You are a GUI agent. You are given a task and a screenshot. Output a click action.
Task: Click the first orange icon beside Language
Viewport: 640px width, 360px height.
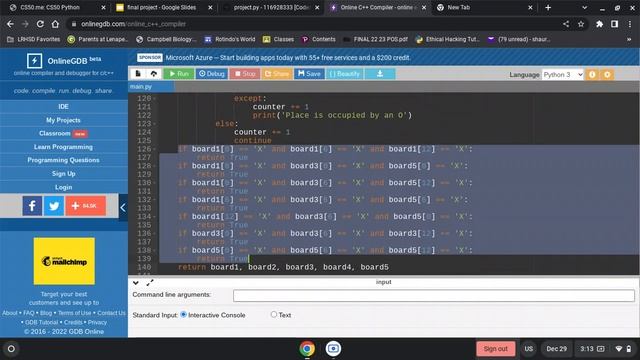pyautogui.click(x=592, y=75)
